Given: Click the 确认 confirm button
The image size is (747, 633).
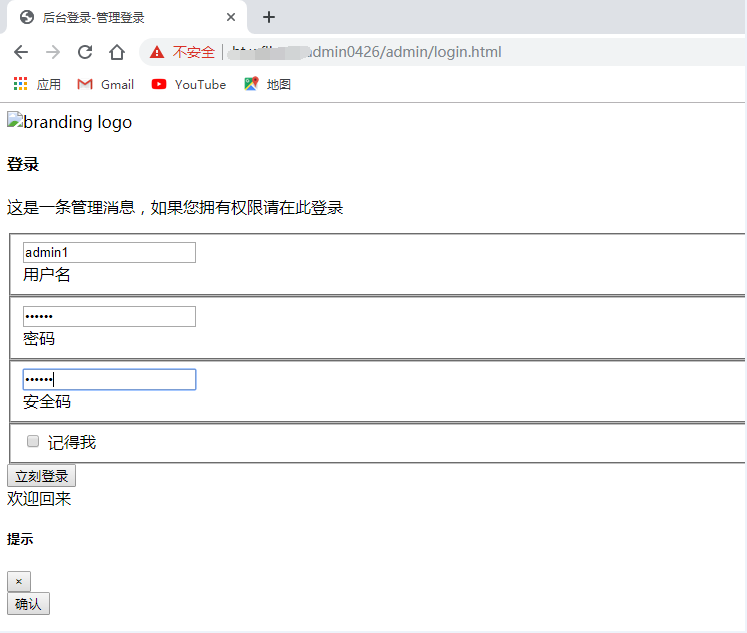Looking at the screenshot, I should 28,604.
